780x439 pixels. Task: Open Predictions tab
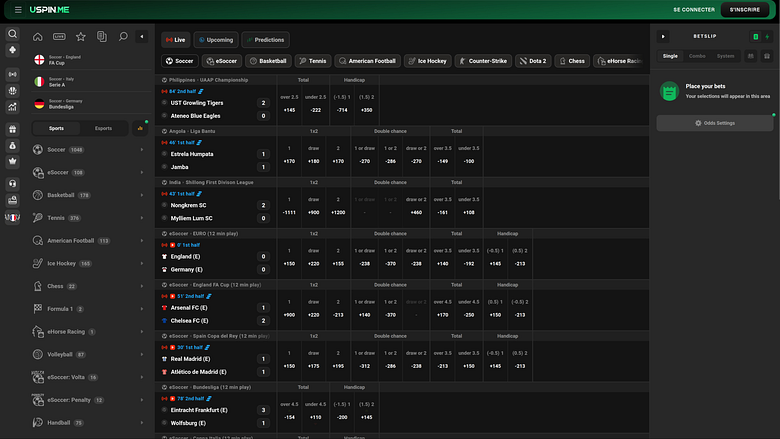[x=266, y=40]
